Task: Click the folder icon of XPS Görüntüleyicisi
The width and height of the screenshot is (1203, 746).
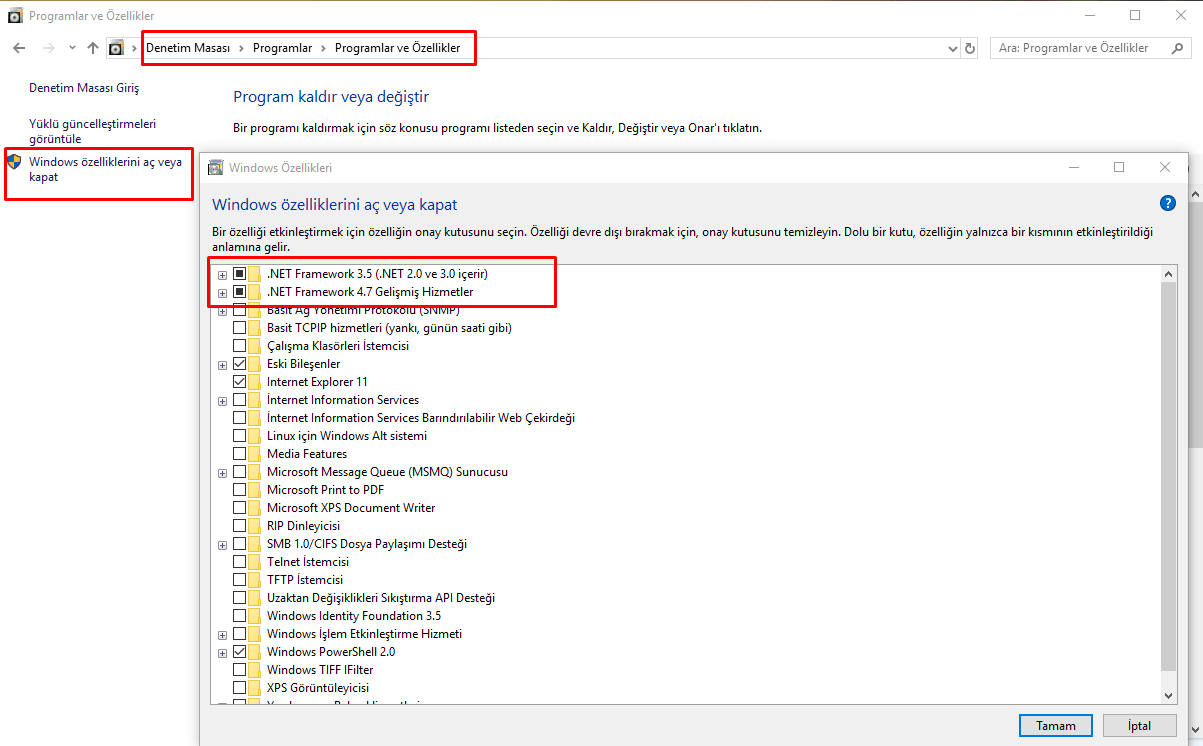Action: click(x=254, y=687)
